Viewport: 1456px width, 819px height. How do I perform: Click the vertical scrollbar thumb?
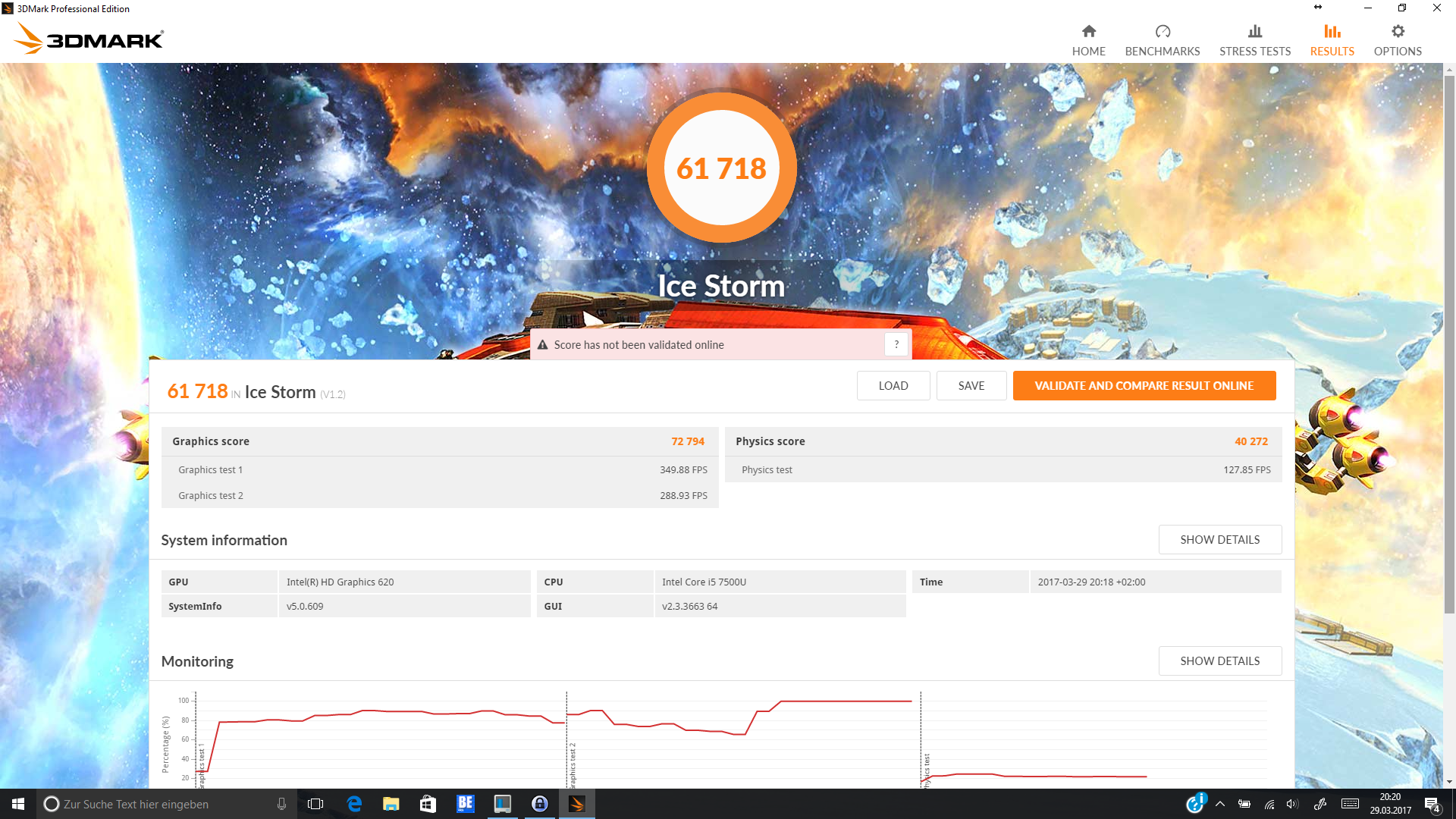click(x=1449, y=345)
